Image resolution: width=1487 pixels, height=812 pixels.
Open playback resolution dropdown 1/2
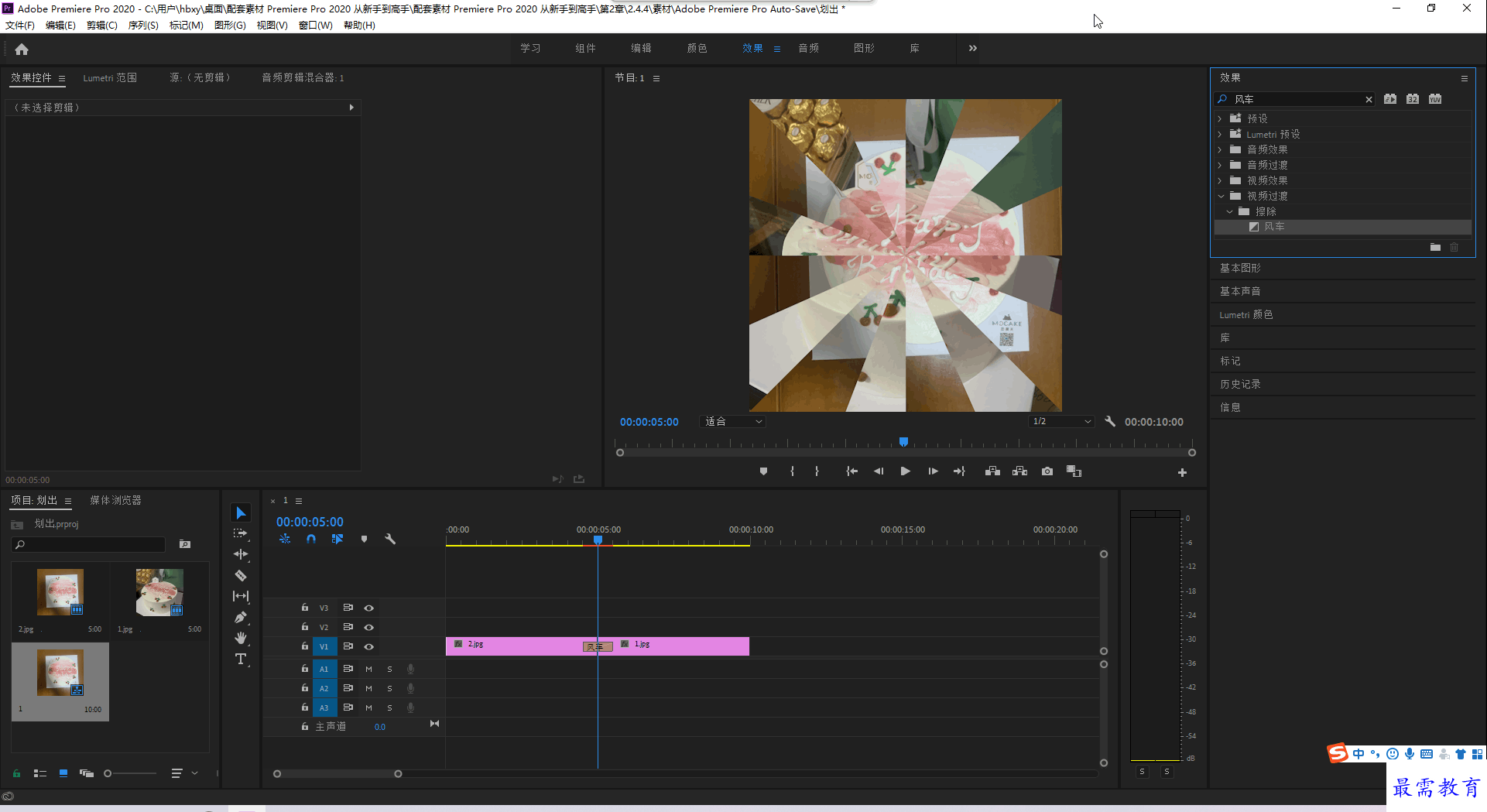pos(1061,422)
